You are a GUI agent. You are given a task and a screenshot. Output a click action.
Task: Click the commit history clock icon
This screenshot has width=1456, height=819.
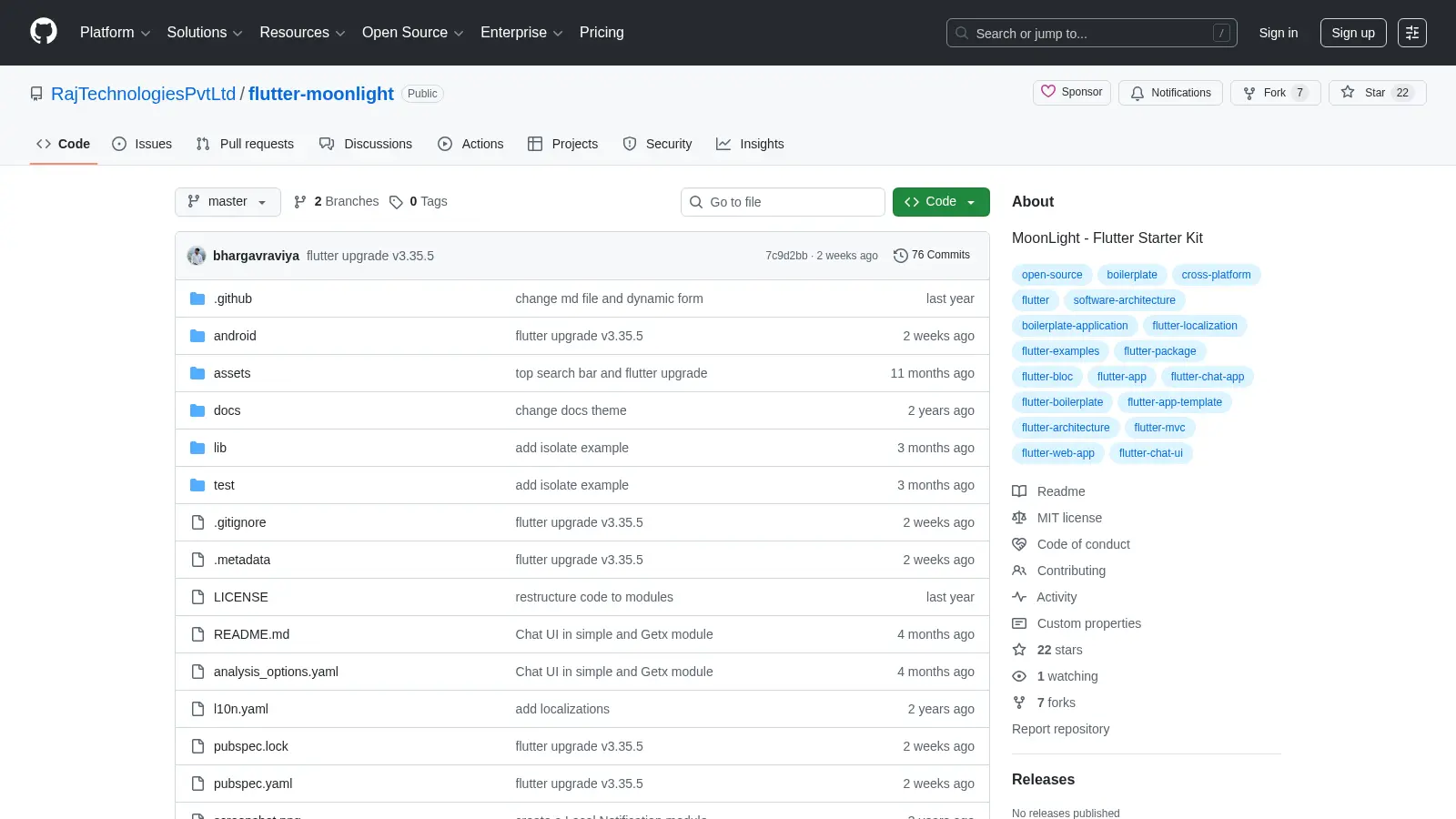tap(901, 256)
